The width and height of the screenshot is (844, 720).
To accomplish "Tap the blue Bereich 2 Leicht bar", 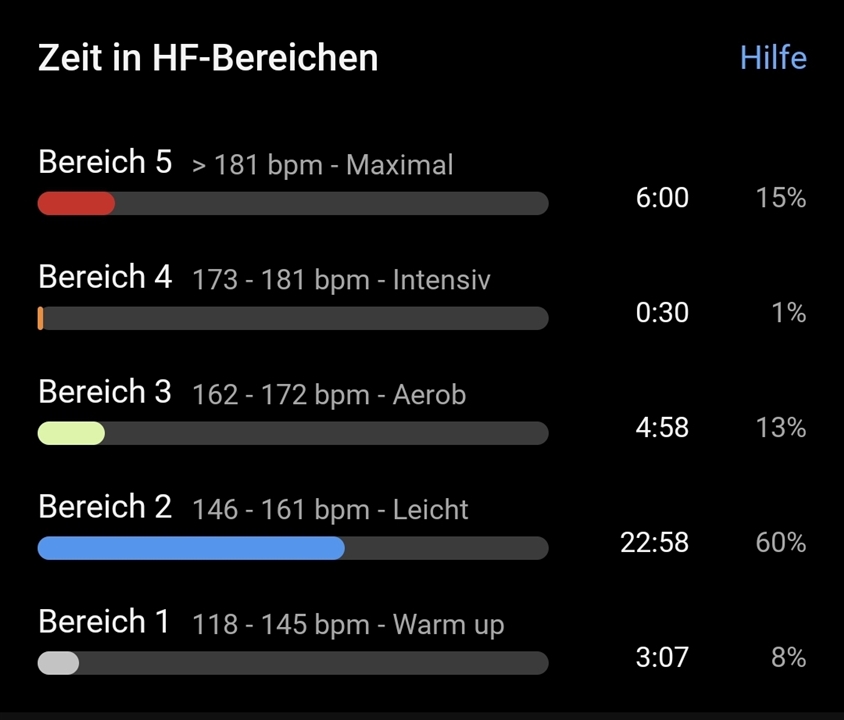I will [x=293, y=548].
